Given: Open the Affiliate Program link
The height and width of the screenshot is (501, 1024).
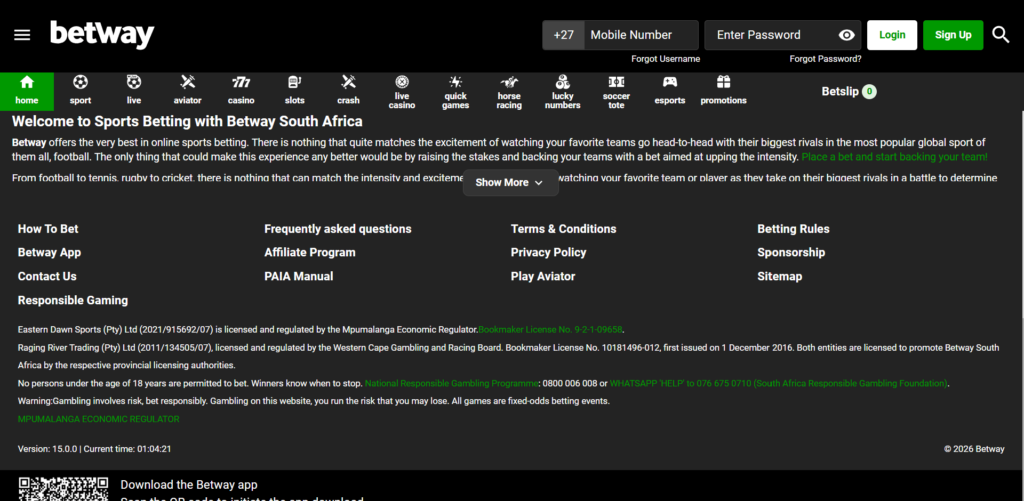Looking at the screenshot, I should 310,252.
